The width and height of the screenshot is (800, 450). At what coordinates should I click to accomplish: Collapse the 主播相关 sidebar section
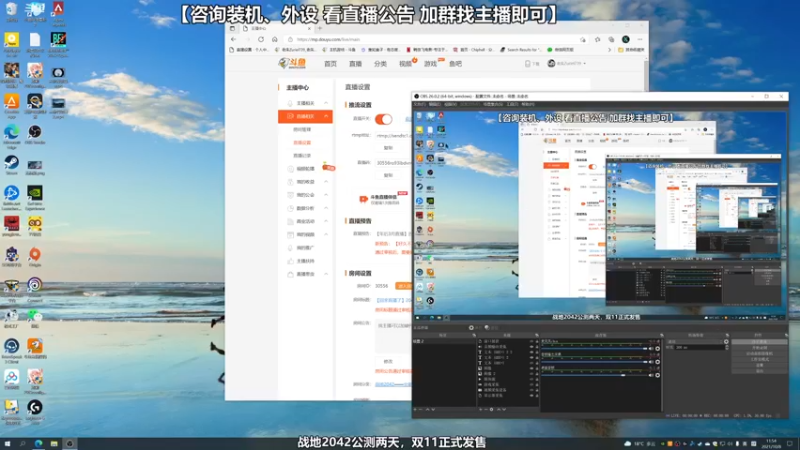[x=326, y=103]
